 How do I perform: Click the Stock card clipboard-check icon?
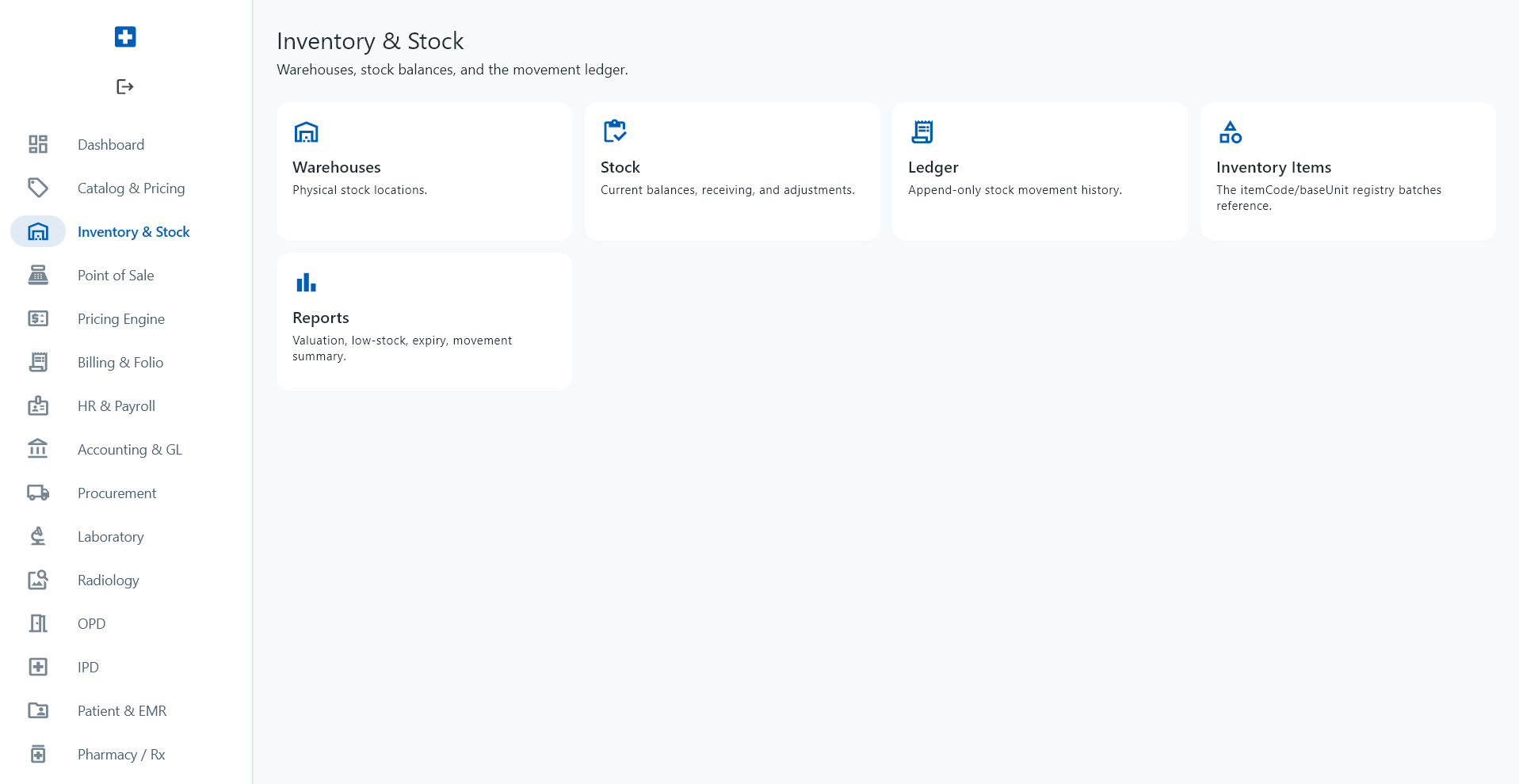coord(615,131)
